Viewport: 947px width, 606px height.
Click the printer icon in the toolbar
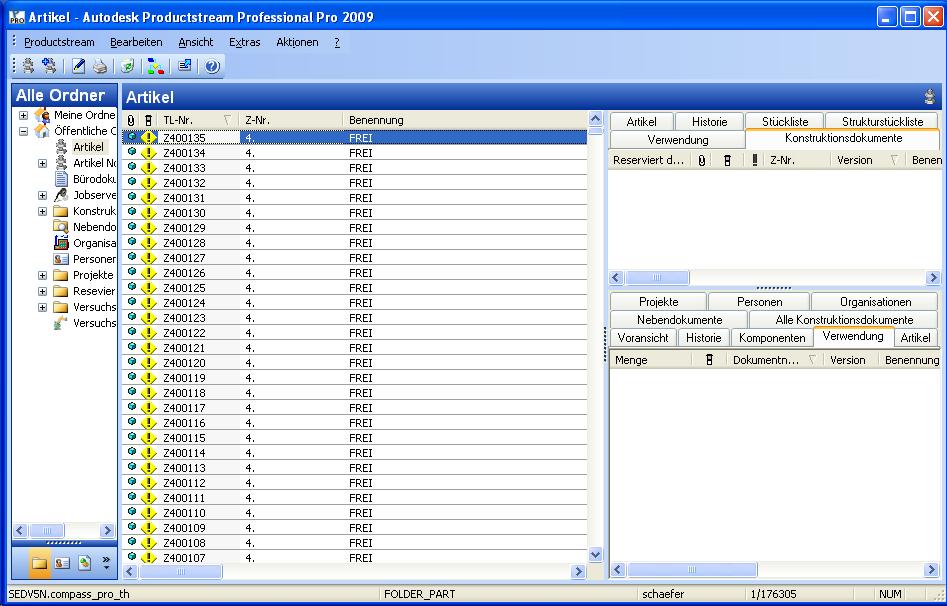point(100,66)
